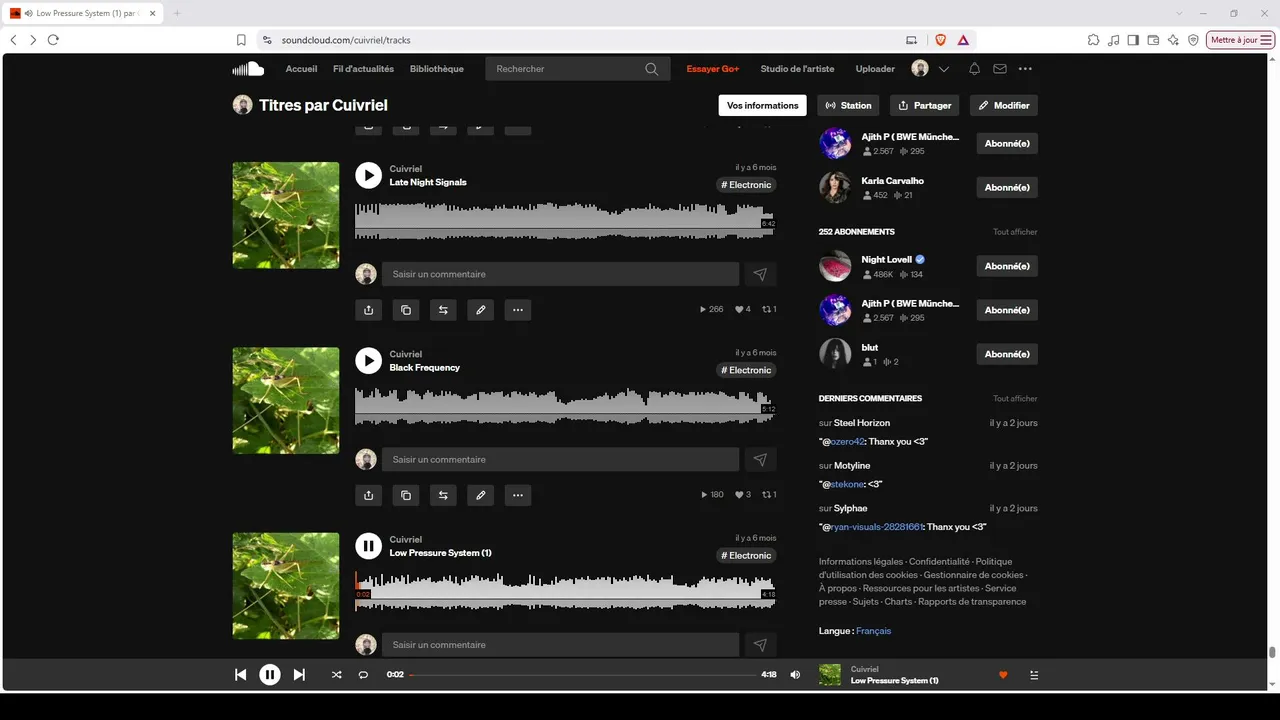The height and width of the screenshot is (720, 1280).
Task: Open Black Frequency cover artwork
Action: (x=286, y=401)
